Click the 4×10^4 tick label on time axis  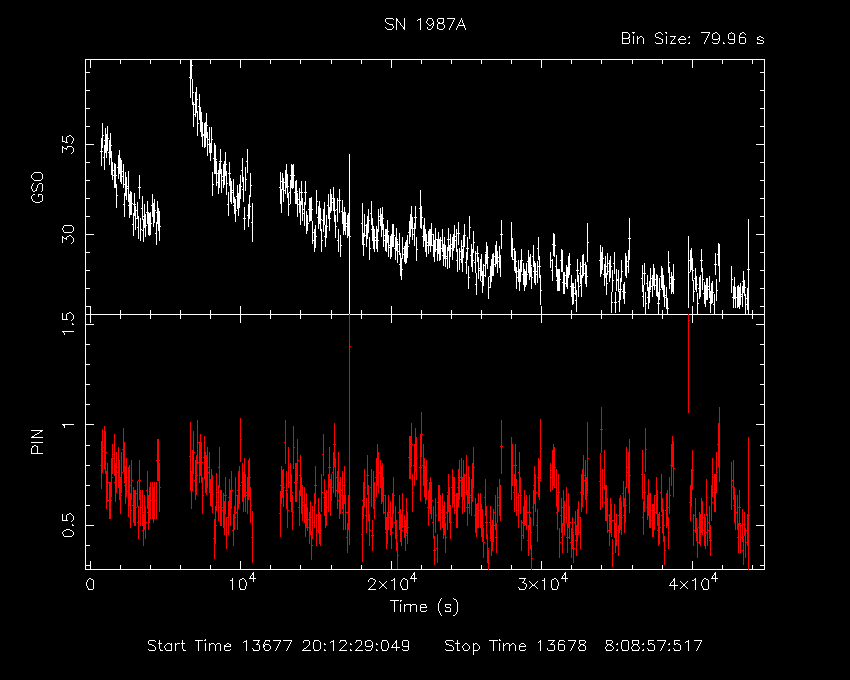pyautogui.click(x=693, y=583)
